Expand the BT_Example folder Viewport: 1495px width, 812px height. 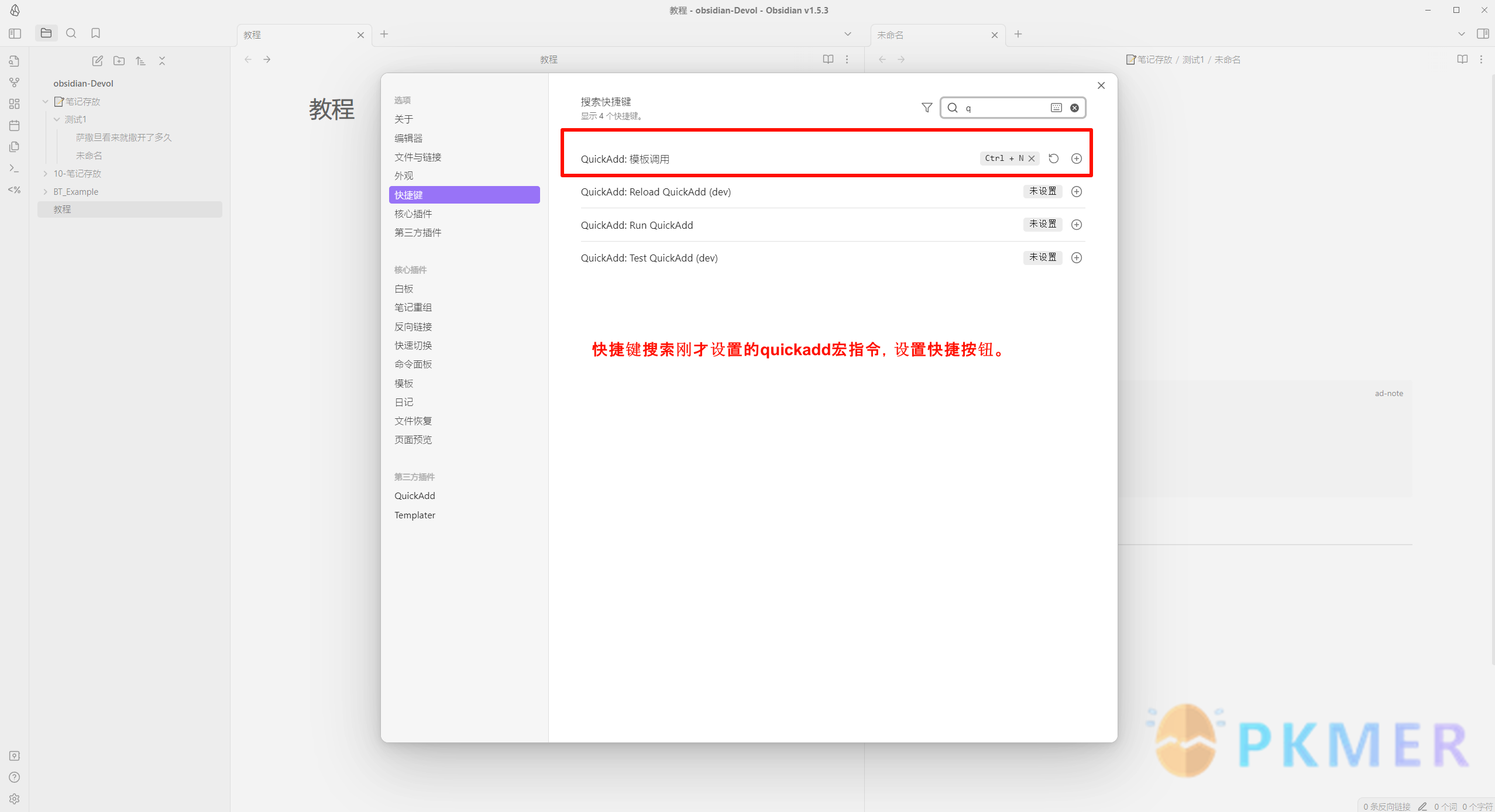pyautogui.click(x=45, y=192)
